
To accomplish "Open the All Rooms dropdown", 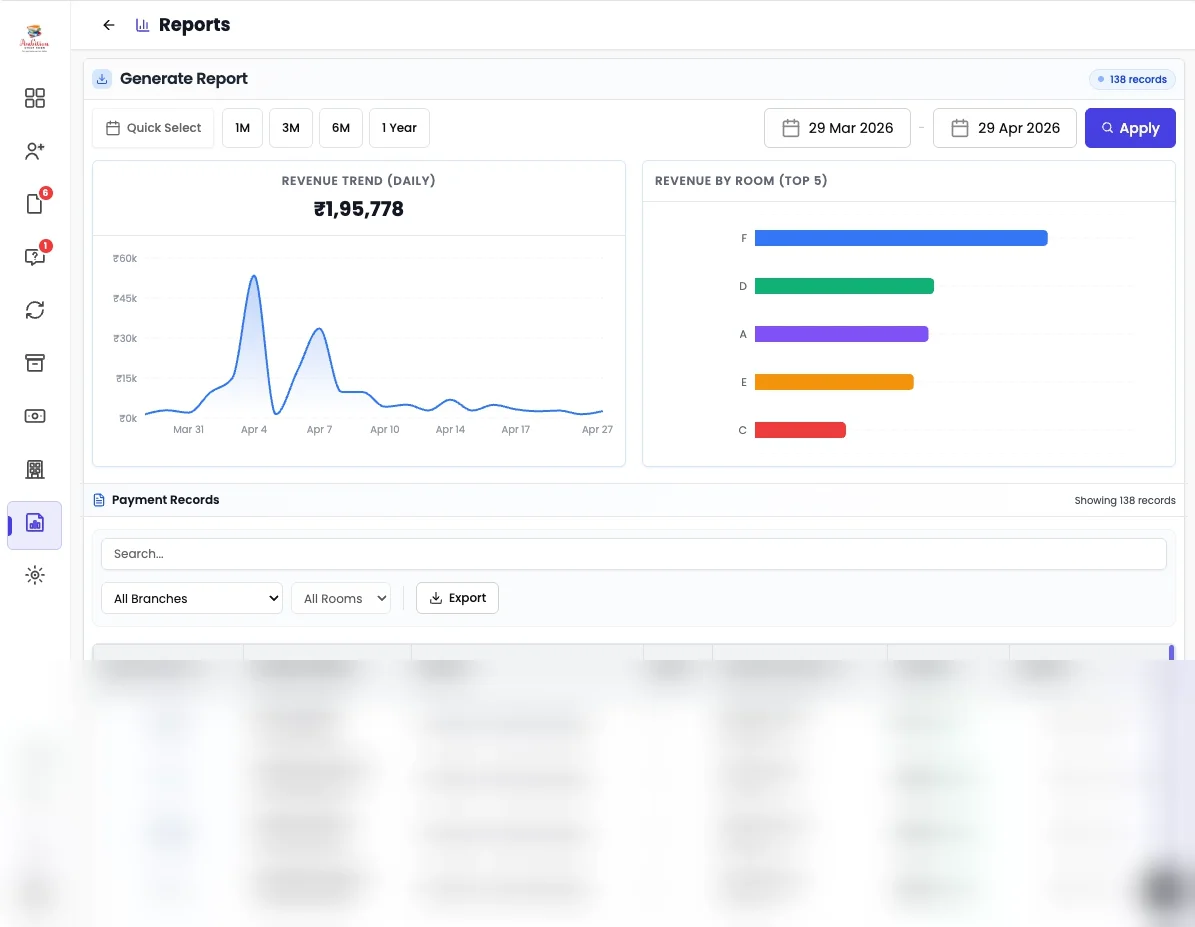I will (341, 598).
